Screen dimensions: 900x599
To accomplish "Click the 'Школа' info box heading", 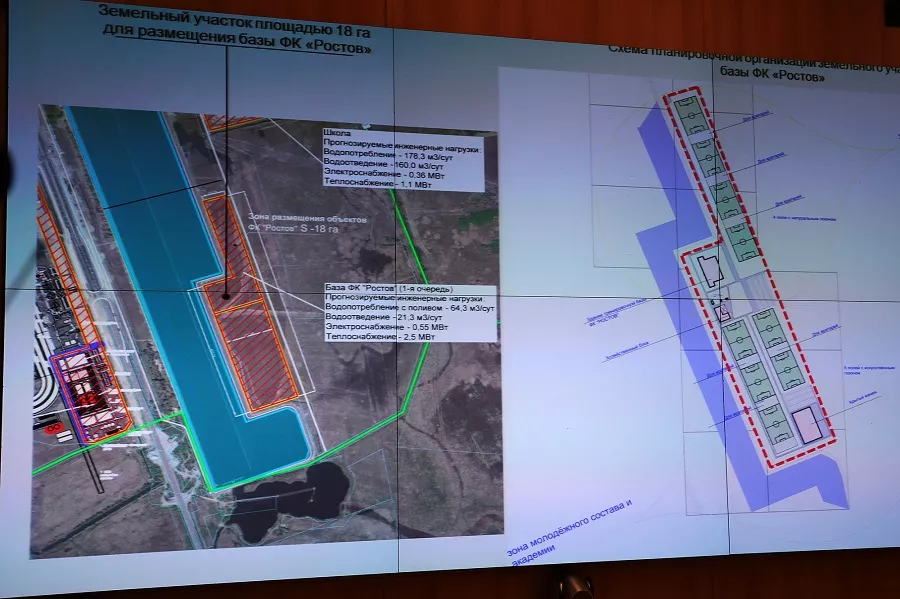I will pos(336,132).
